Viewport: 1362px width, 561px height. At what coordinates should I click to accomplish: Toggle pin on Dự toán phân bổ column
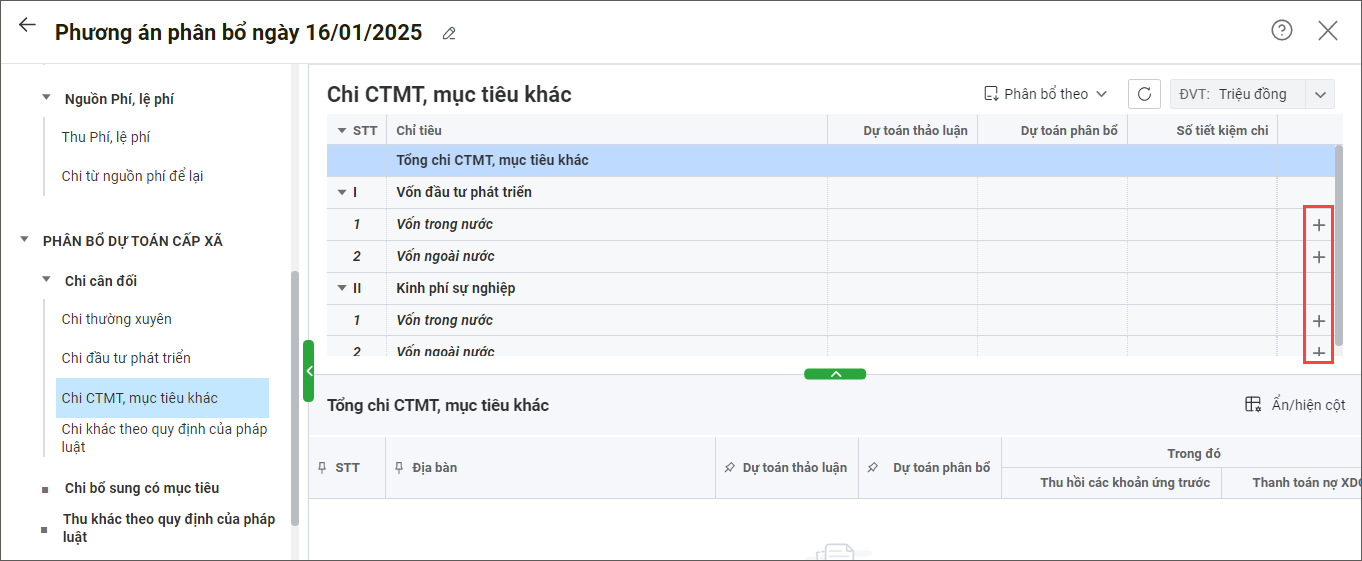(x=872, y=468)
